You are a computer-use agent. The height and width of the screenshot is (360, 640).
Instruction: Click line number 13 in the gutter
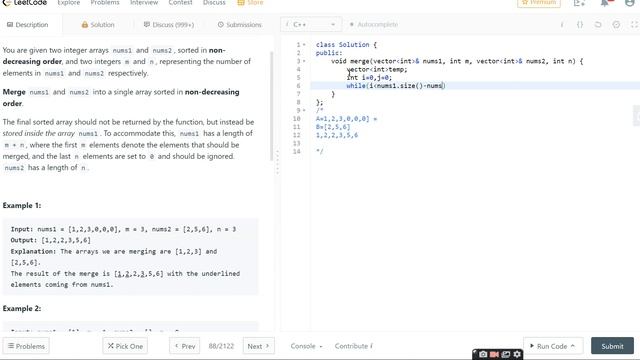(x=297, y=143)
